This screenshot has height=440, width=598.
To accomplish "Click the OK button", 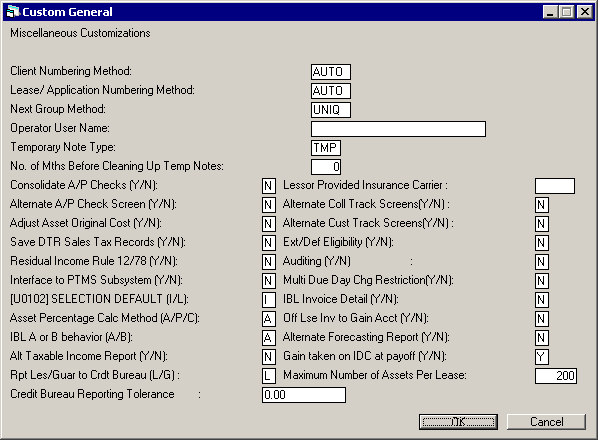I will pyautogui.click(x=458, y=422).
